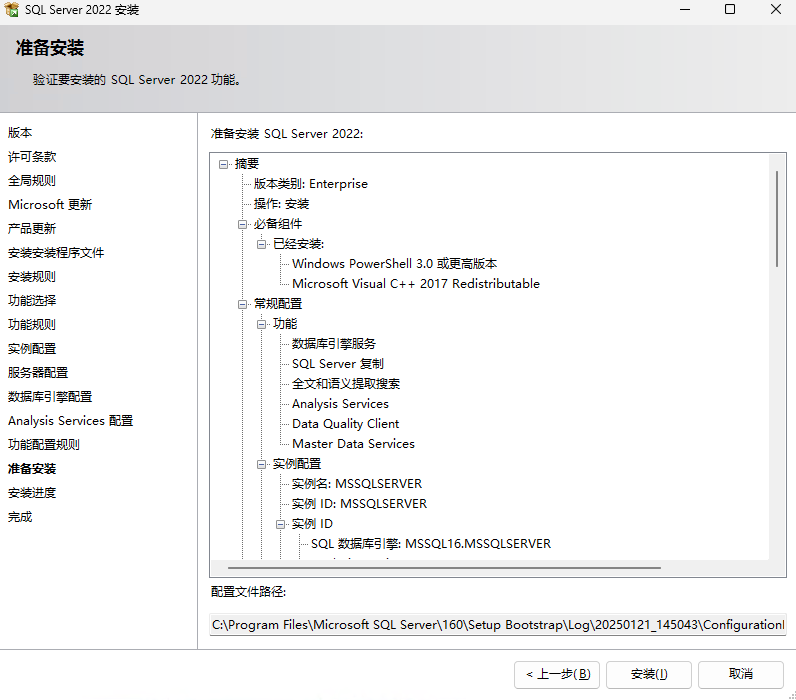This screenshot has width=796, height=700.
Task: Select 安装安装程序文件 step in sidebar
Action: (56, 252)
